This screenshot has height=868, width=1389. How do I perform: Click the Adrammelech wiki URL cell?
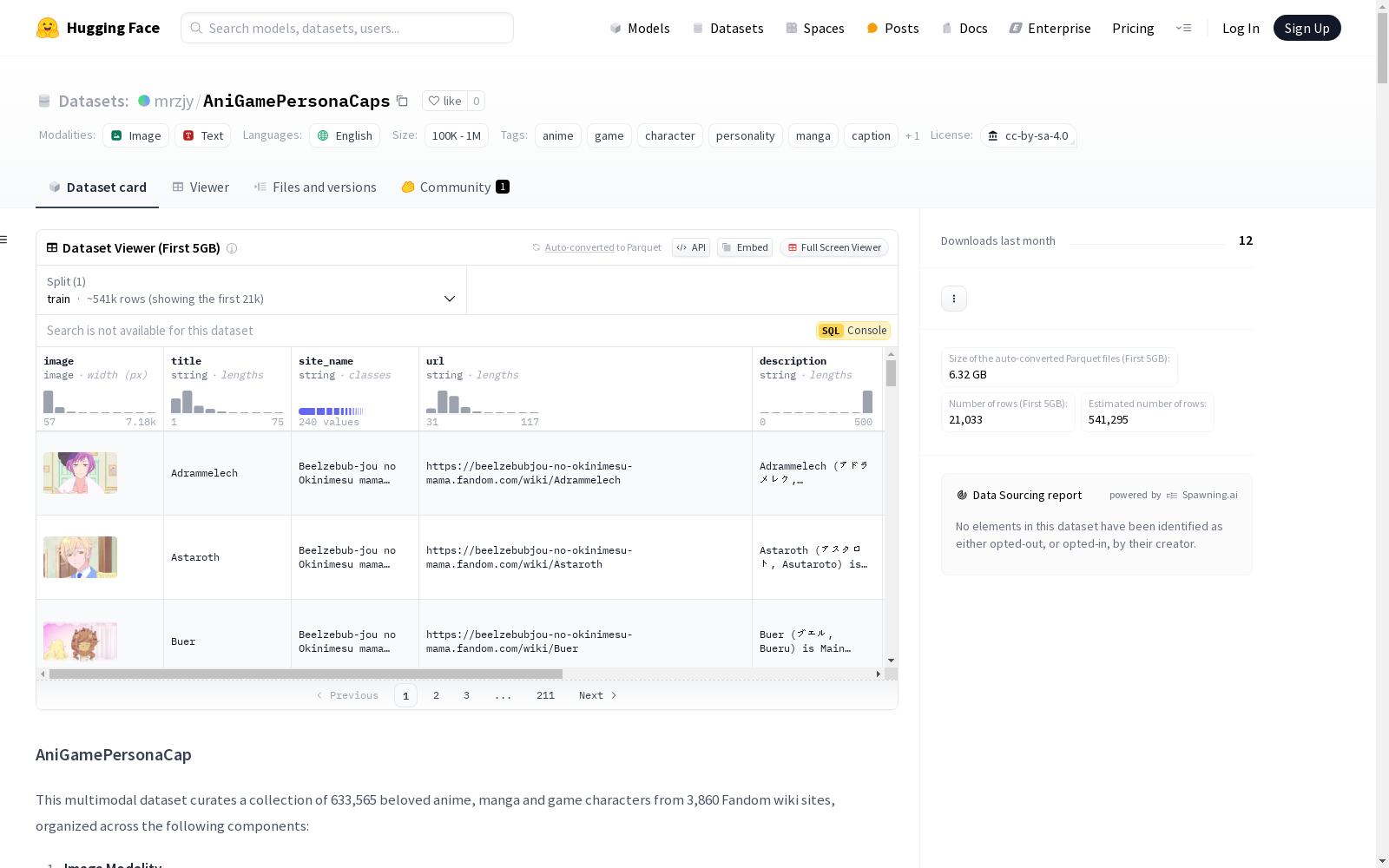pos(585,473)
